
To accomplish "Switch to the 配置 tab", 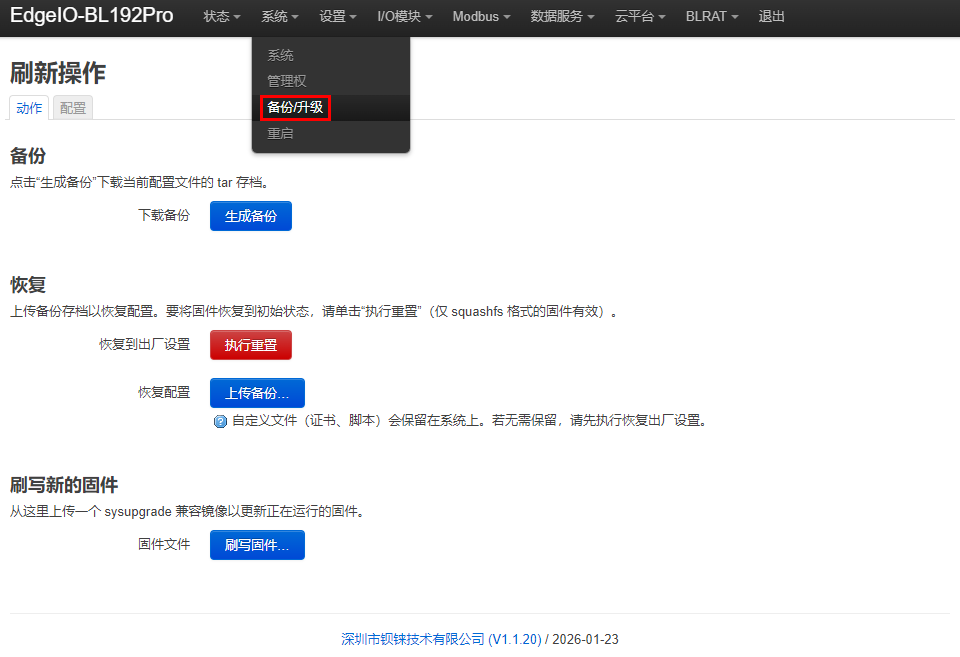I will pyautogui.click(x=73, y=108).
